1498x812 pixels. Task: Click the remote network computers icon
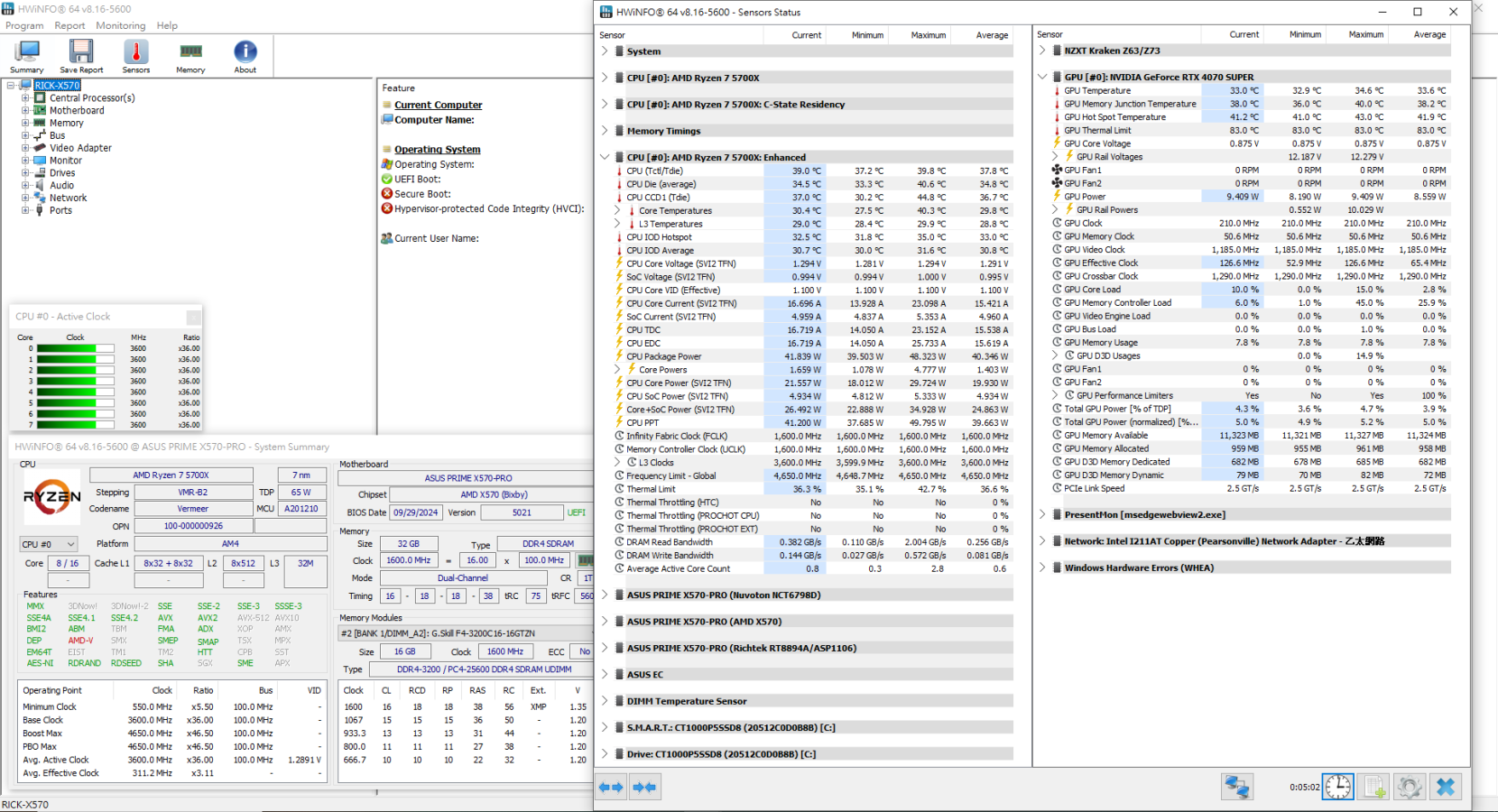pos(1237,787)
